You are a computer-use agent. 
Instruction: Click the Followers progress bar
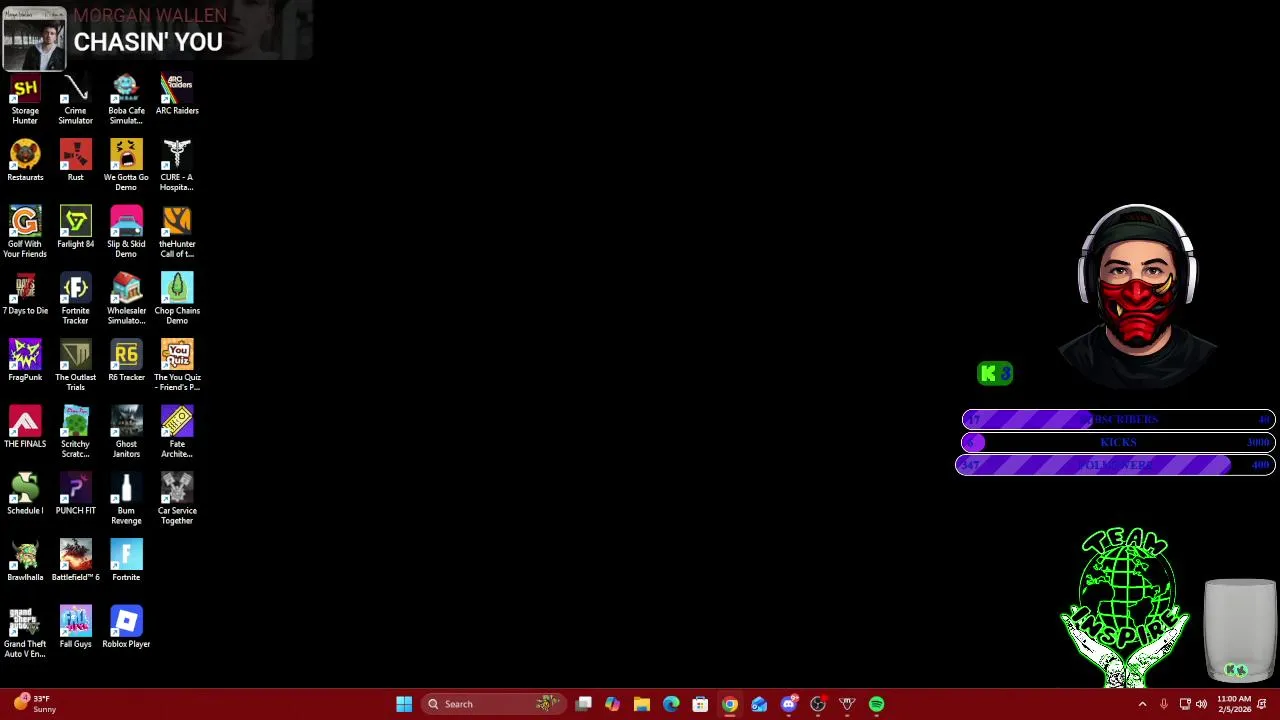[x=1115, y=465]
